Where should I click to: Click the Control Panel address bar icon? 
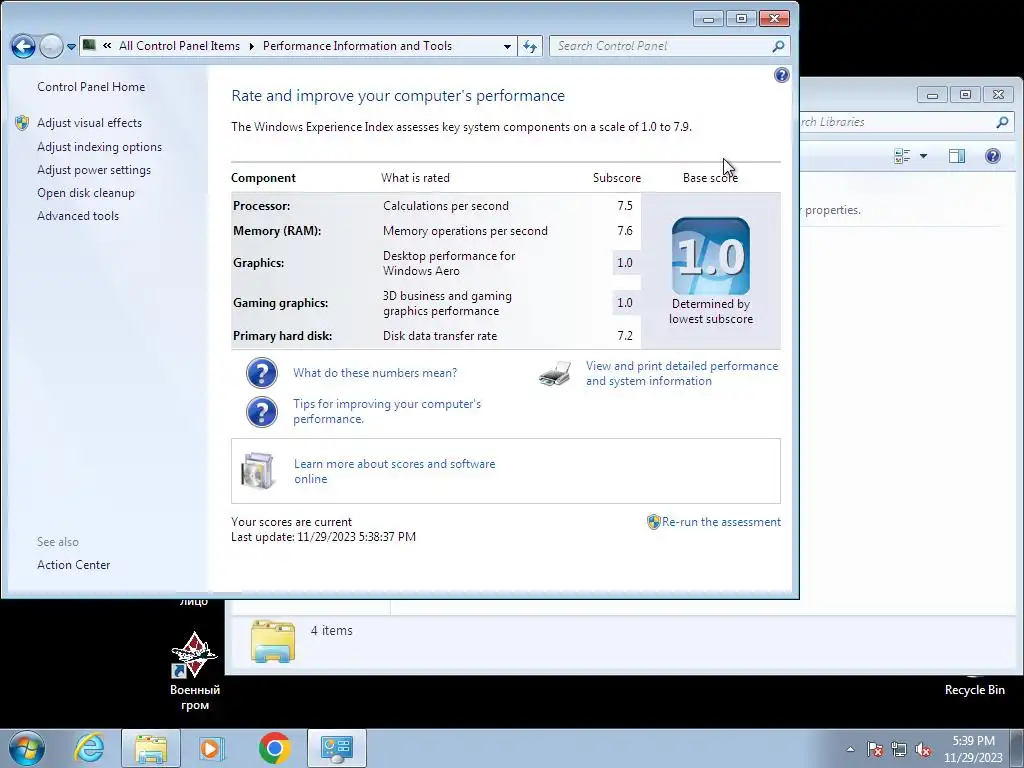[x=89, y=45]
